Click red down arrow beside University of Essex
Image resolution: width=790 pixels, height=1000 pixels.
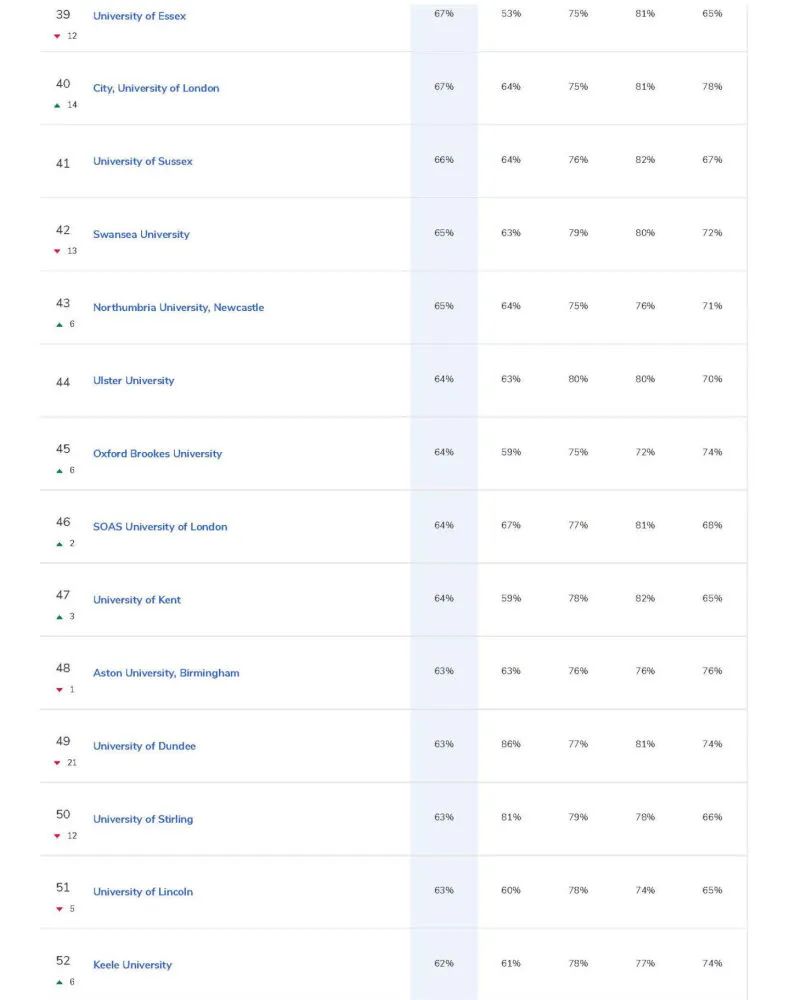tap(57, 36)
